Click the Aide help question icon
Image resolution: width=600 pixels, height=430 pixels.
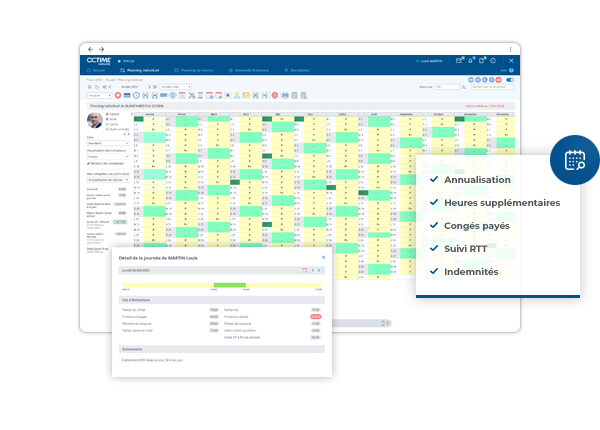[512, 70]
